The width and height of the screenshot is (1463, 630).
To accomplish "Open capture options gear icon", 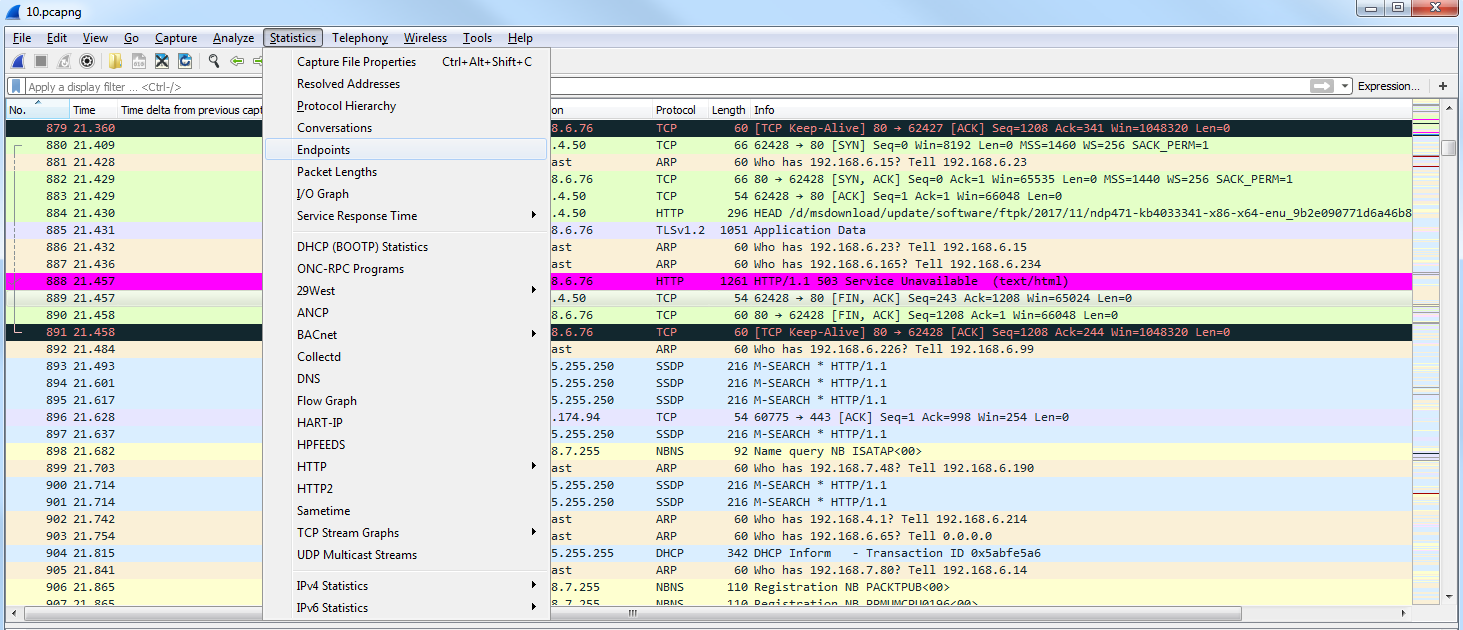I will (x=87, y=61).
